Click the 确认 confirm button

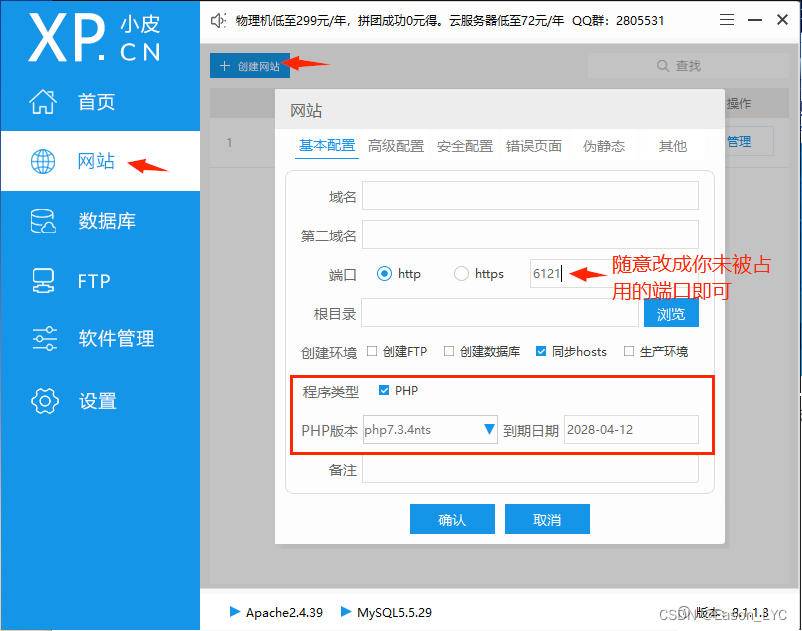click(x=452, y=520)
